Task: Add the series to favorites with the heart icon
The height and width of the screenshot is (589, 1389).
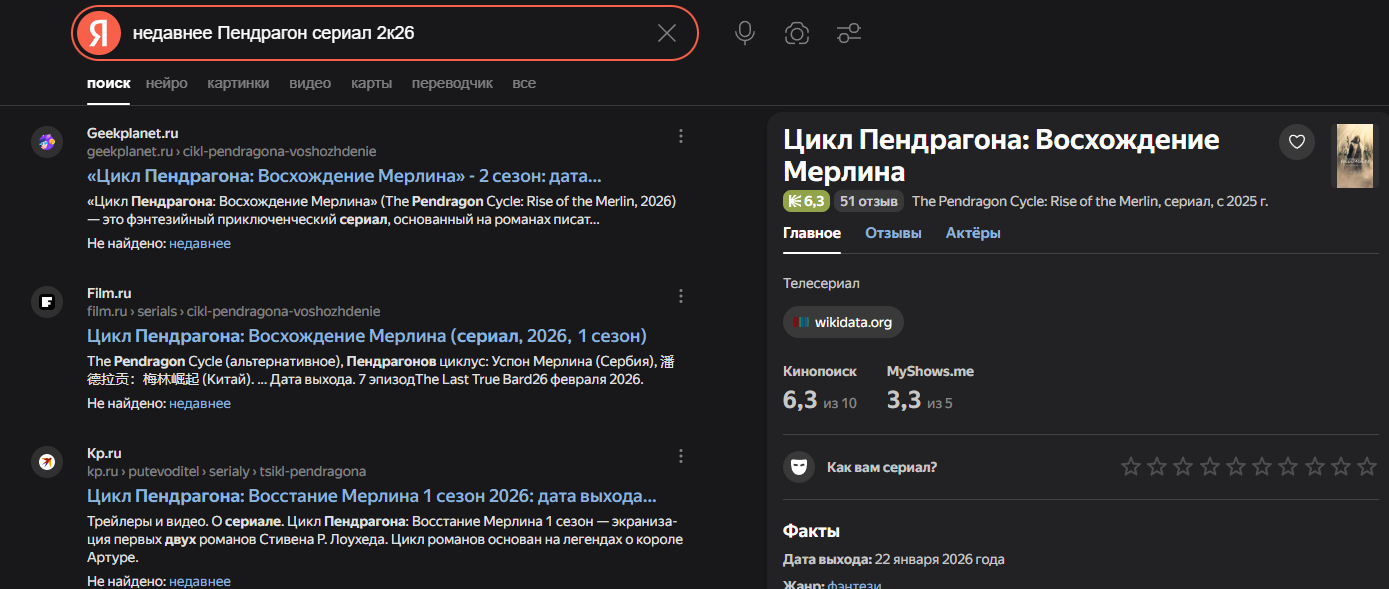Action: click(x=1297, y=142)
